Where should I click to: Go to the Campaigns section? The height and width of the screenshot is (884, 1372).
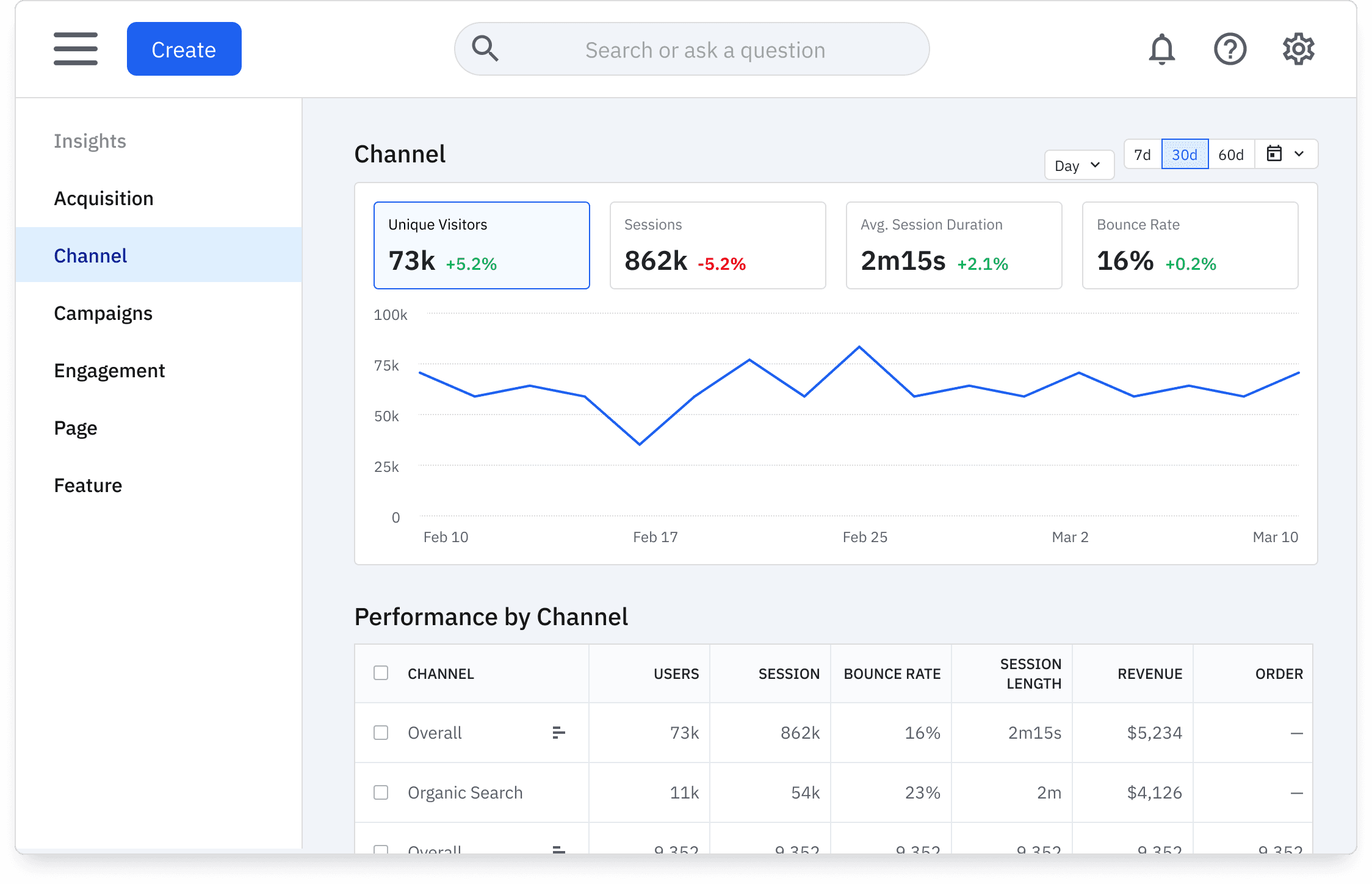pos(103,313)
